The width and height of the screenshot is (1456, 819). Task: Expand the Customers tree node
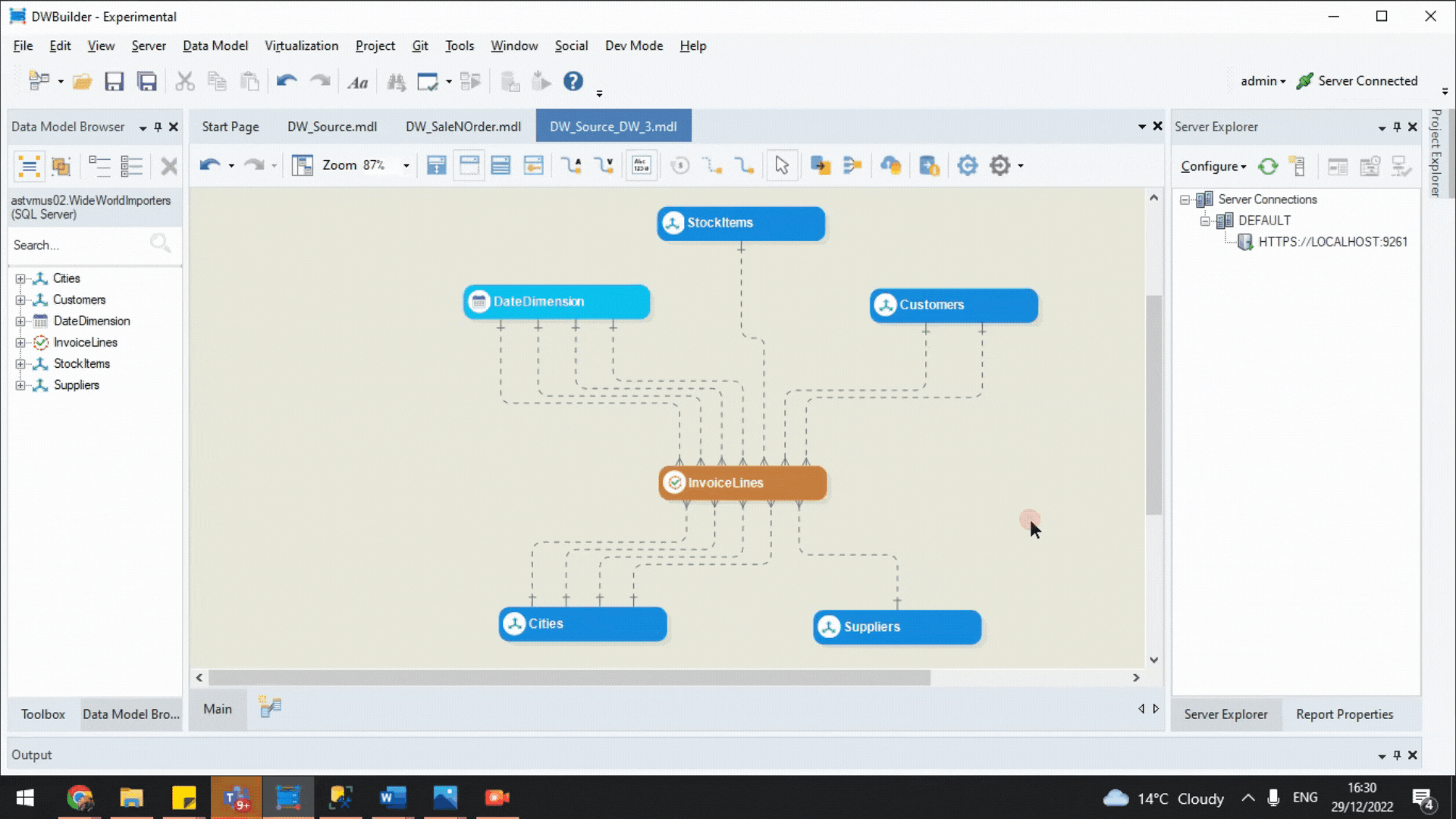point(20,300)
